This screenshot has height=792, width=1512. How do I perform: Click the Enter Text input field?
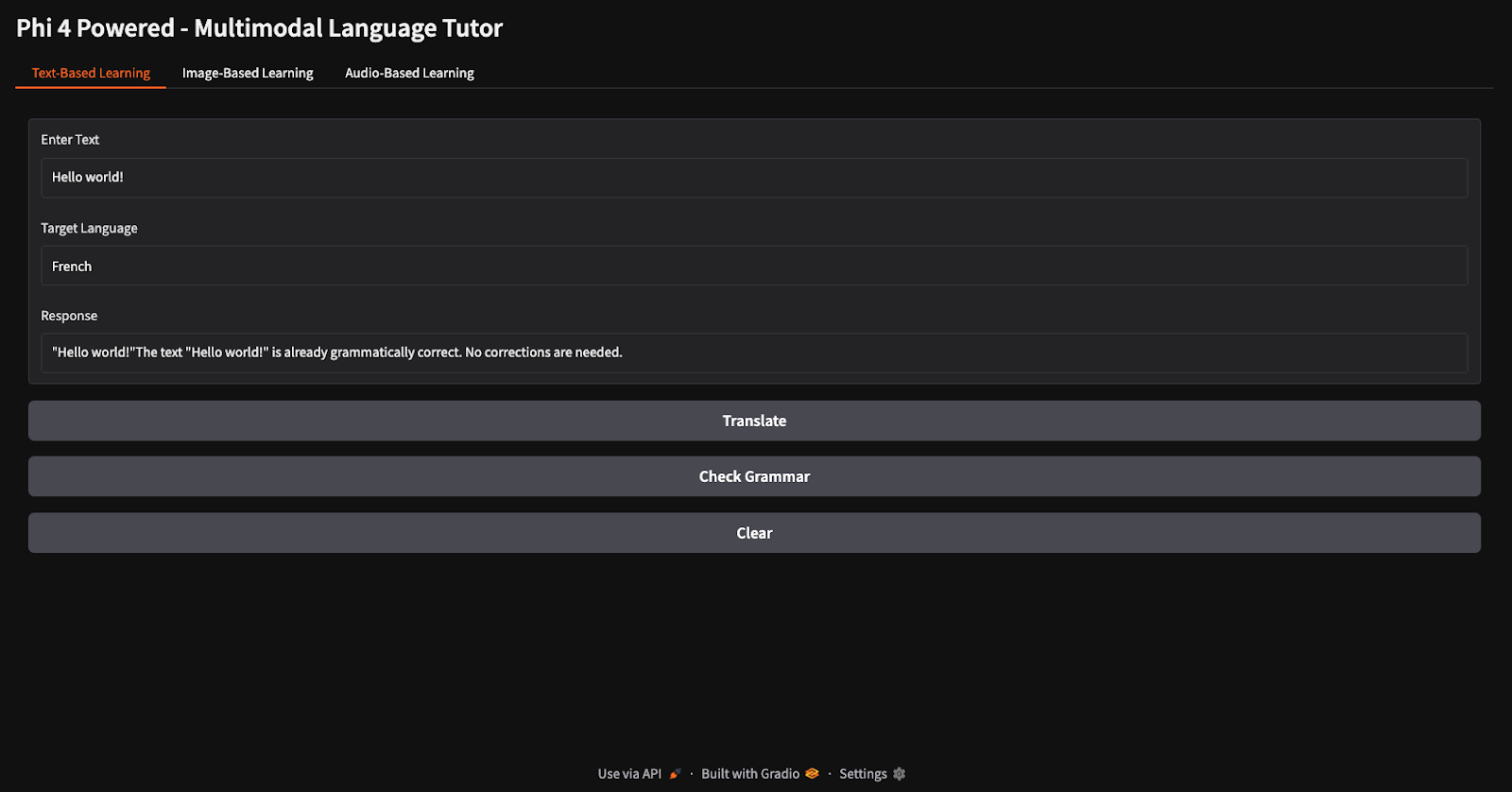tap(754, 178)
